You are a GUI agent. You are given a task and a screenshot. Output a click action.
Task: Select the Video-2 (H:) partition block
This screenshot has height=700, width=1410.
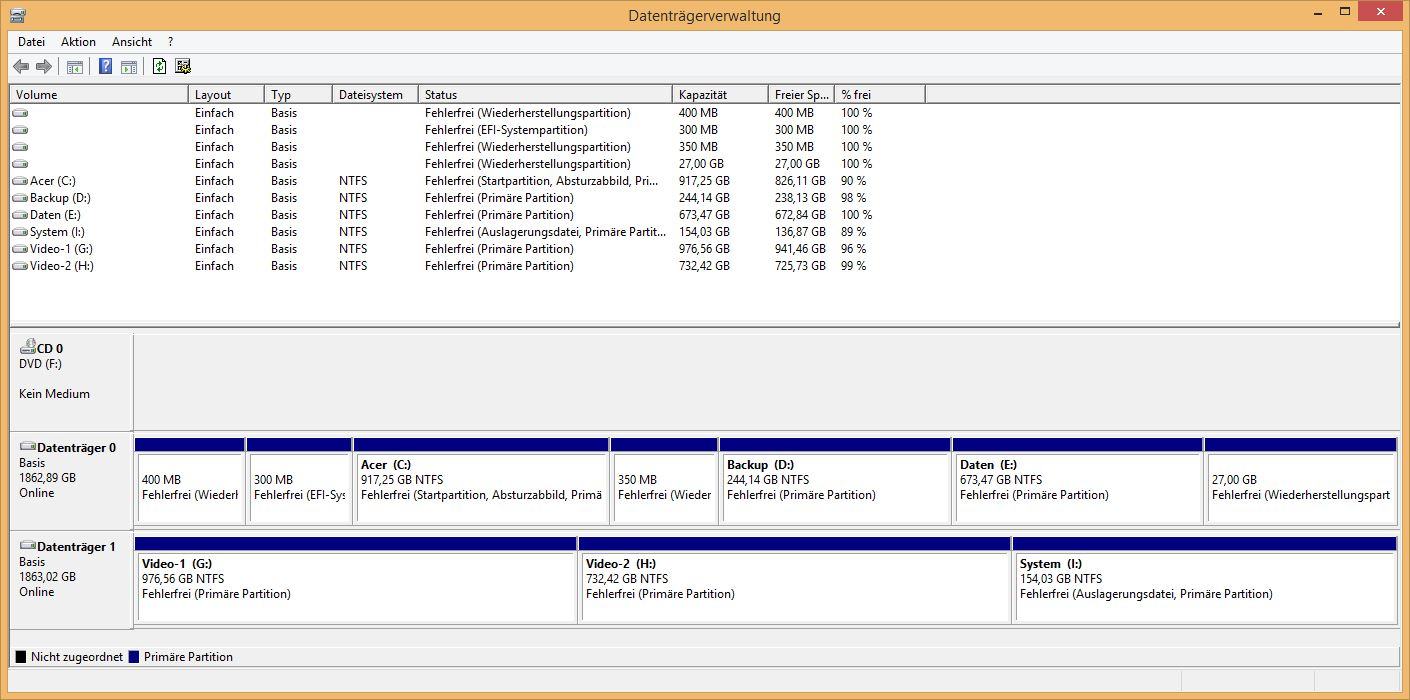coord(795,580)
